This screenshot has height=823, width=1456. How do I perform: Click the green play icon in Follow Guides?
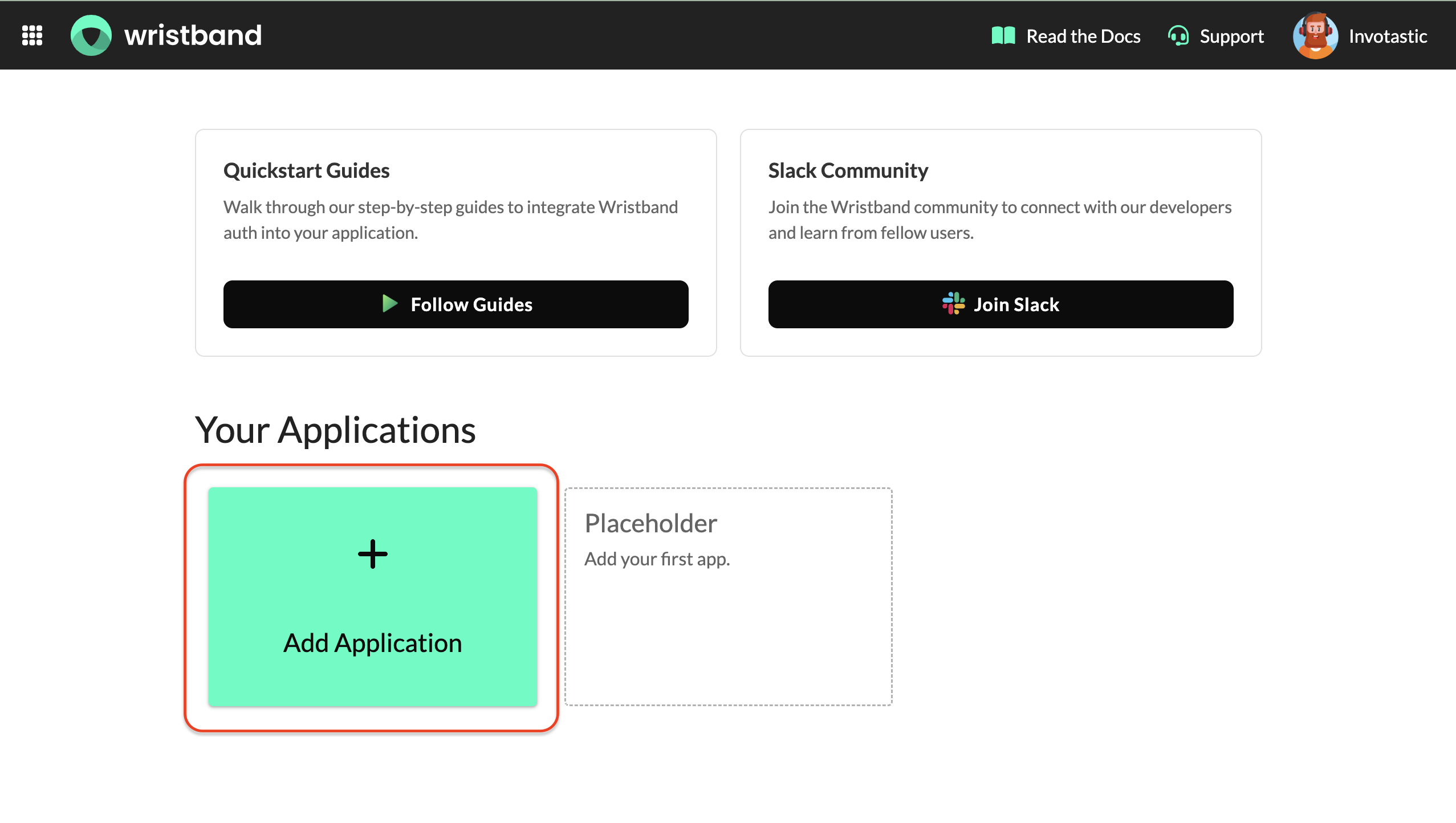coord(389,304)
